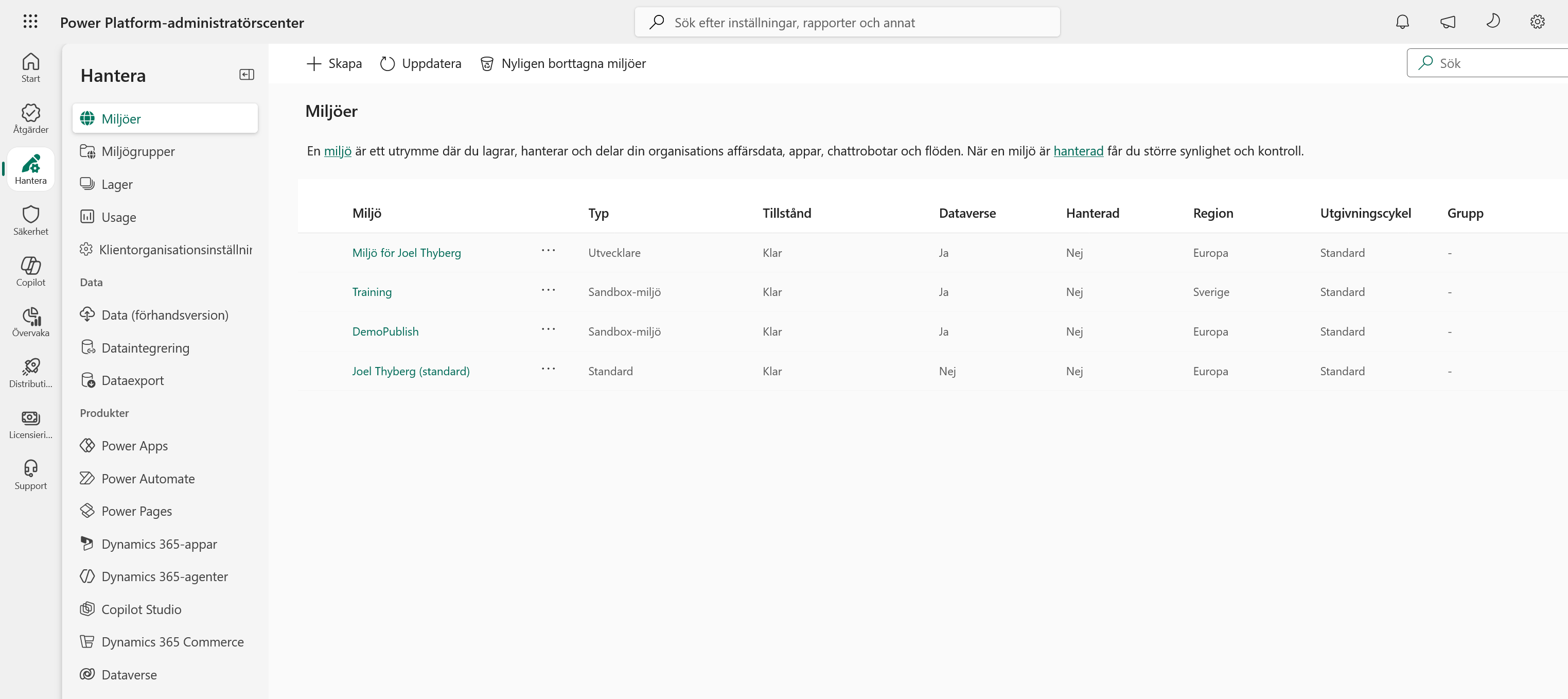Open Dataintegrering menu item
Viewport: 1568px width, 699px height.
pyautogui.click(x=165, y=347)
